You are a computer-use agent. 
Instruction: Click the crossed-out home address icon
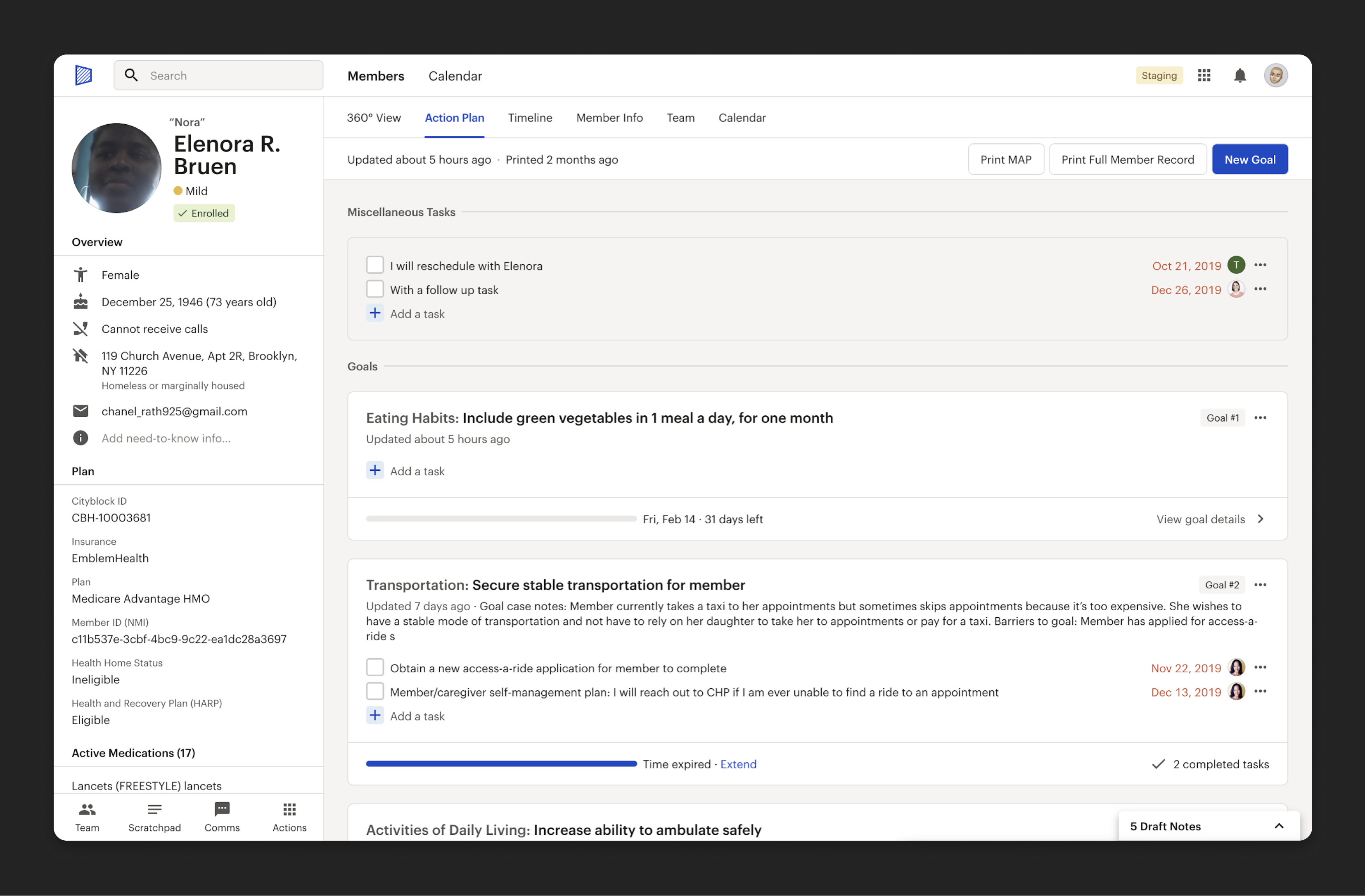81,356
